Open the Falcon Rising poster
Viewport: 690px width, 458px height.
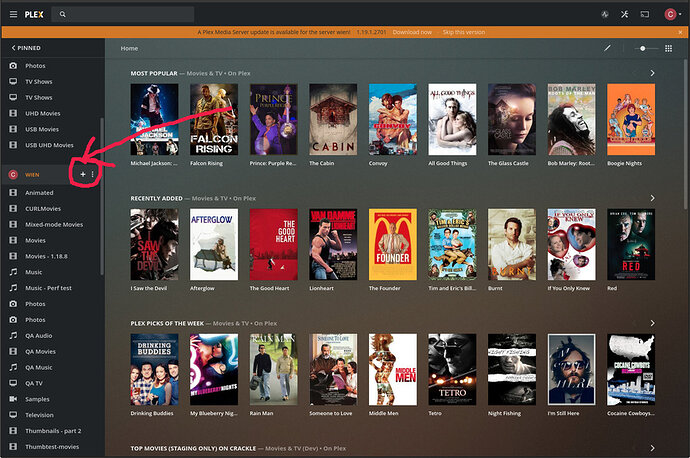pyautogui.click(x=214, y=119)
